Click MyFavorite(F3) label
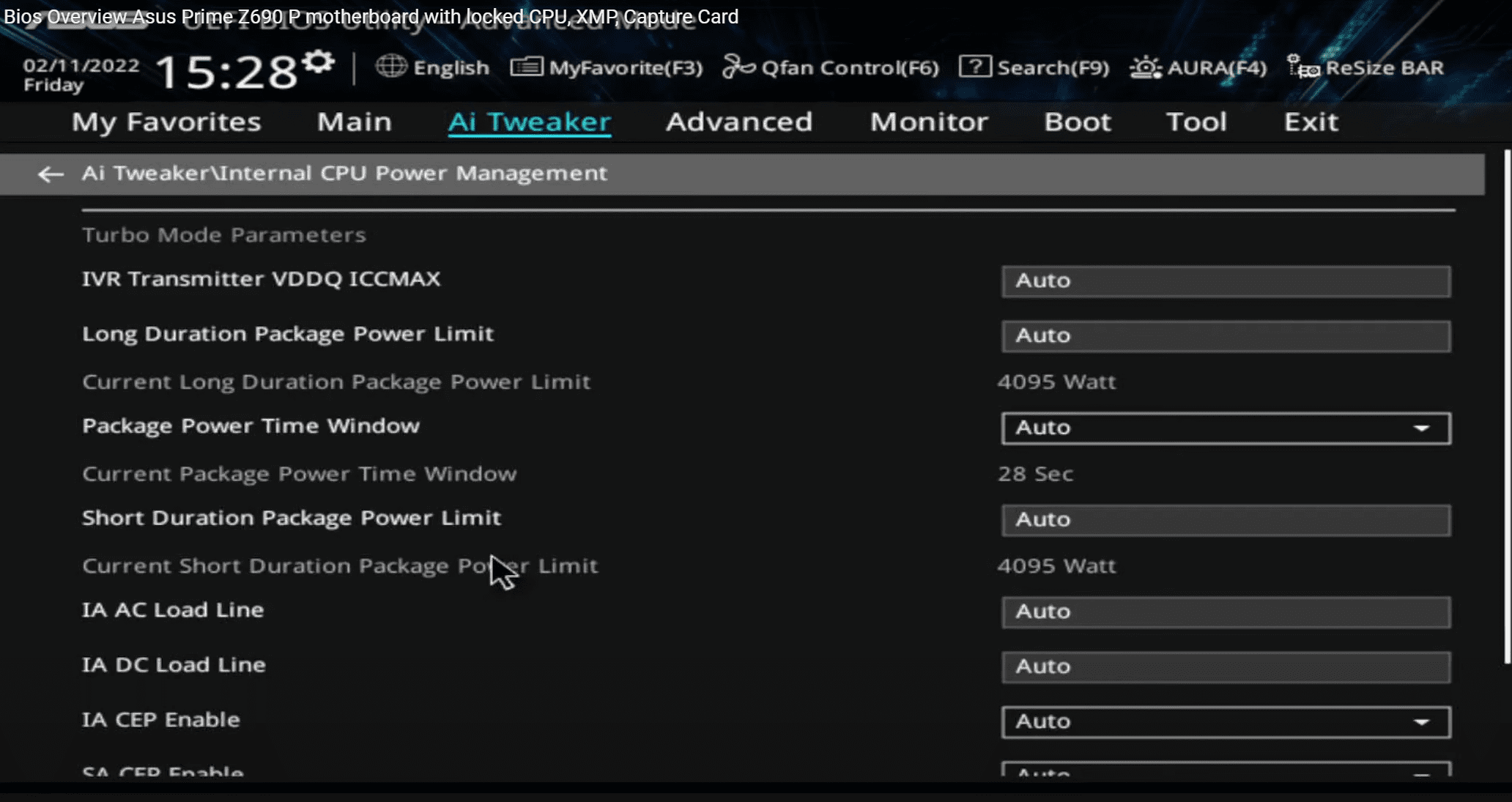 (x=626, y=68)
